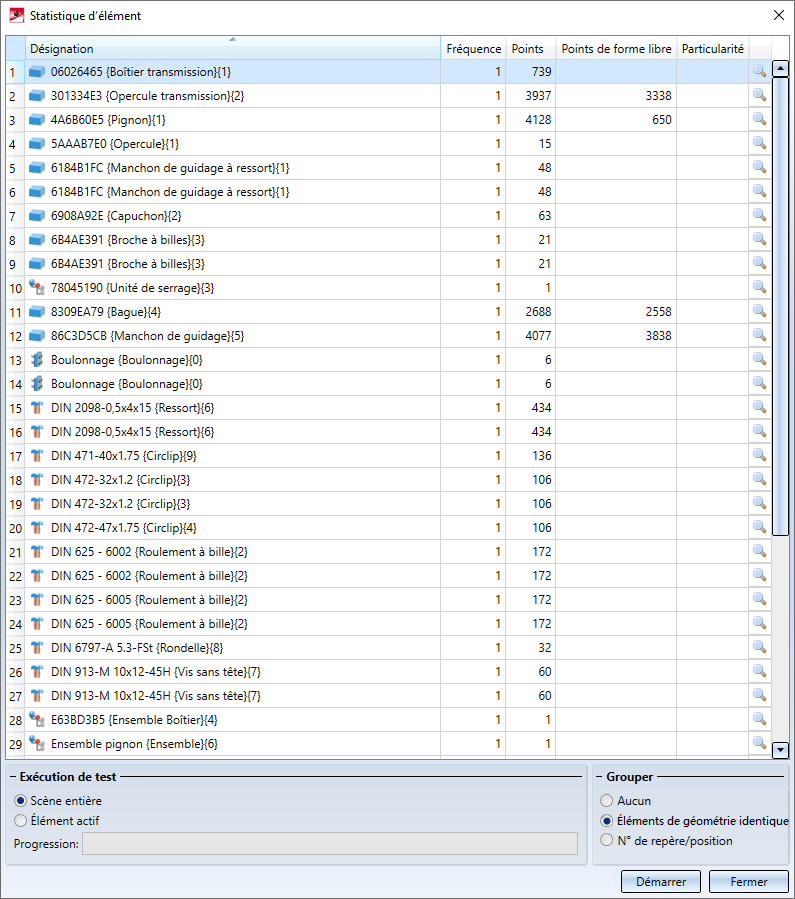This screenshot has width=795, height=899.
Task: Click the Fréquence column header
Action: click(473, 49)
